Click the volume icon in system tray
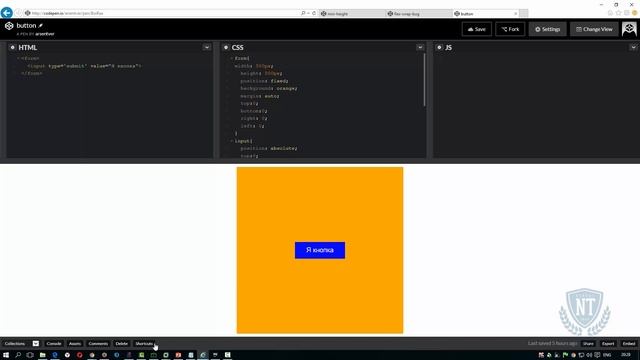 (x=589, y=355)
